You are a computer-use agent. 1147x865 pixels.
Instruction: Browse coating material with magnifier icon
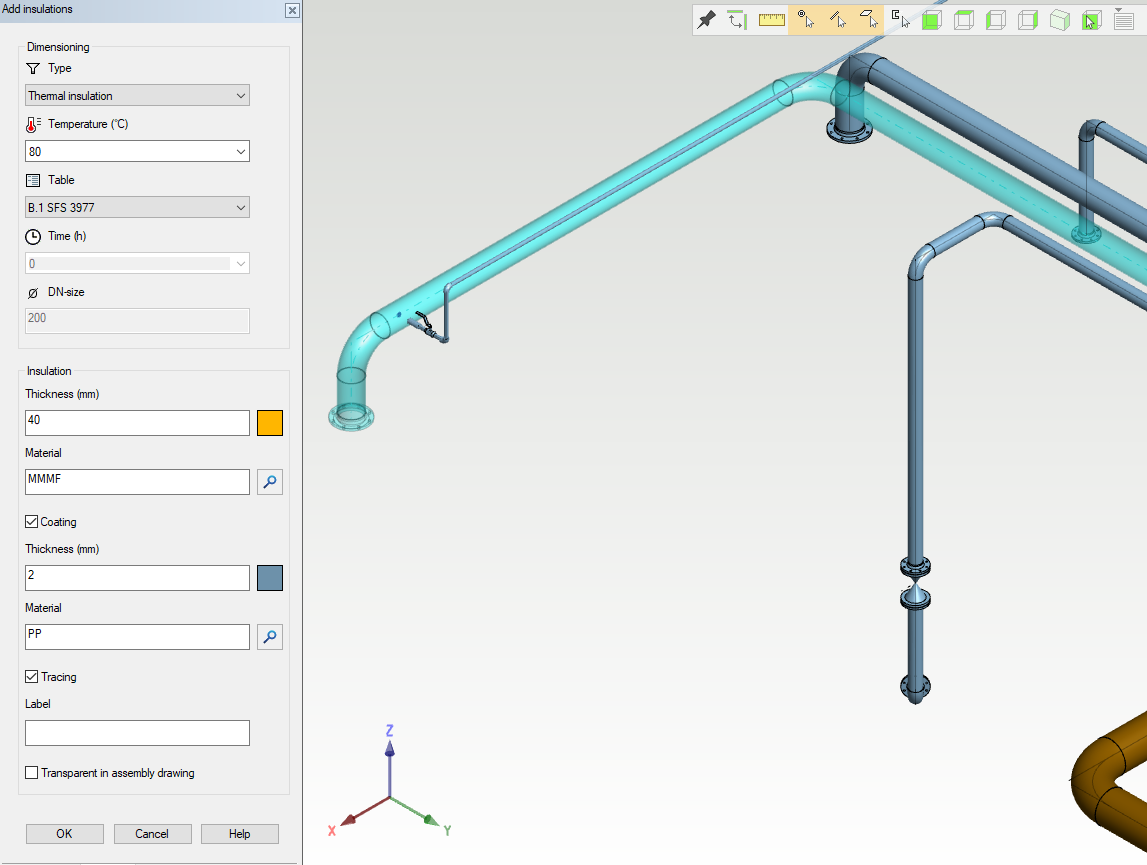[x=270, y=637]
